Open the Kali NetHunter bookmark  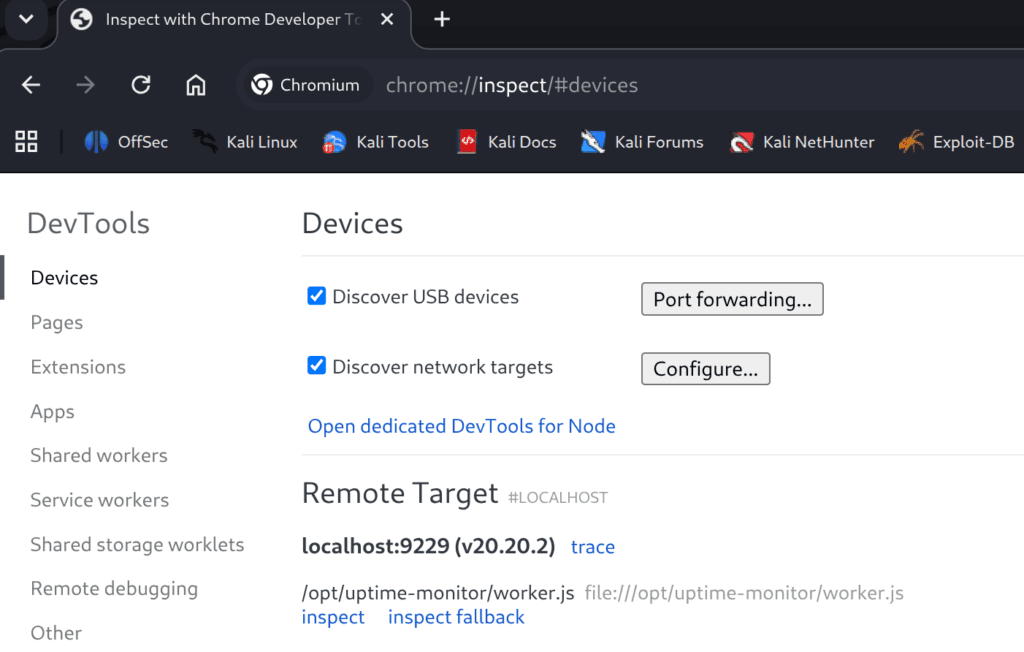tap(801, 142)
